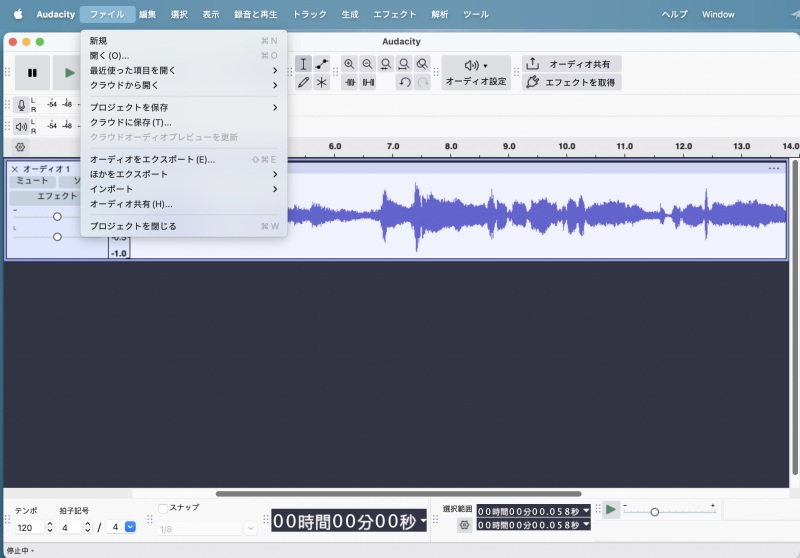The width and height of the screenshot is (800, 558).
Task: Click the timeline options gear icon
Action: 20,147
